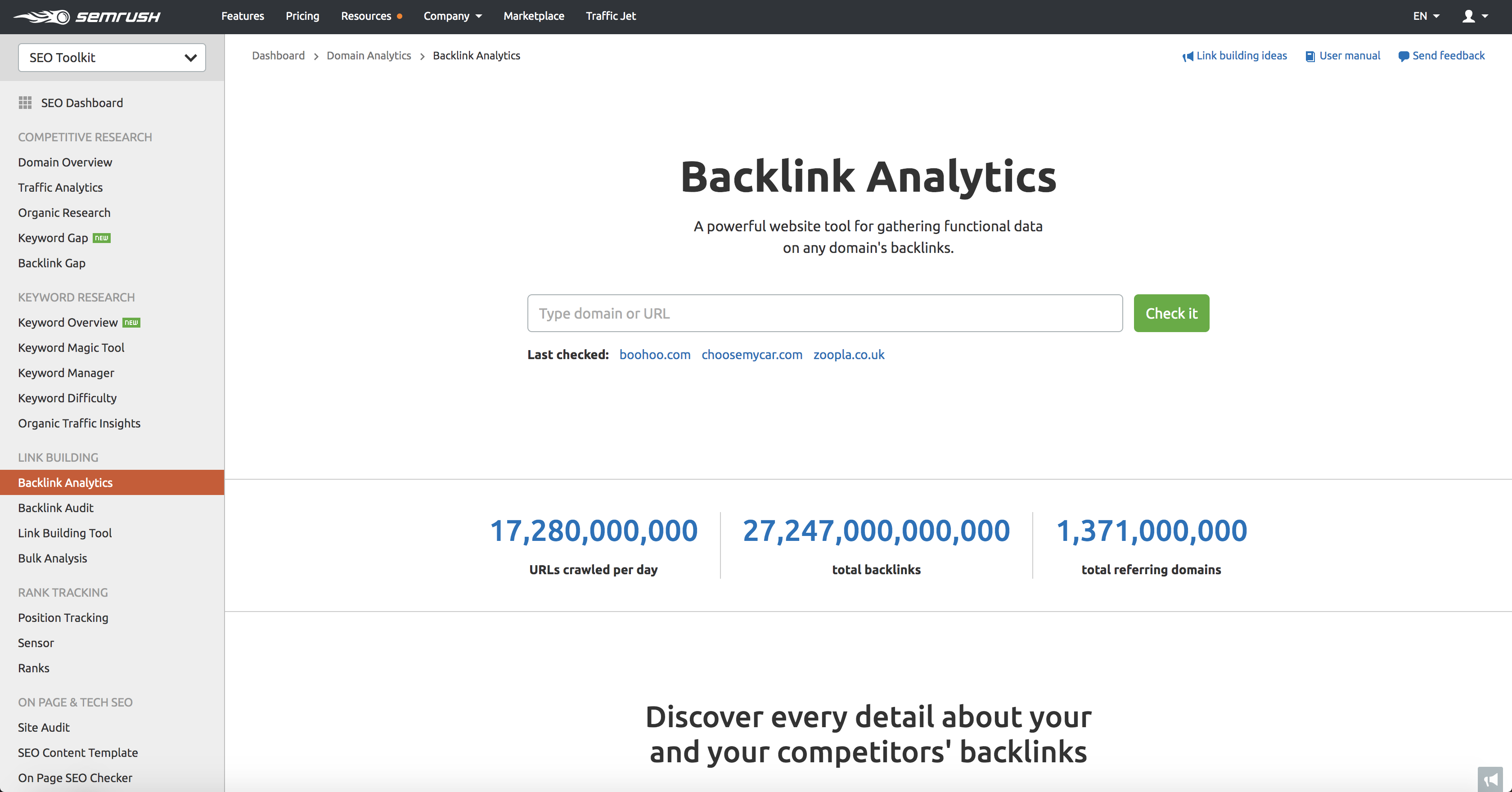This screenshot has width=1512, height=792.
Task: Open the Pricing menu item
Action: [x=302, y=17]
